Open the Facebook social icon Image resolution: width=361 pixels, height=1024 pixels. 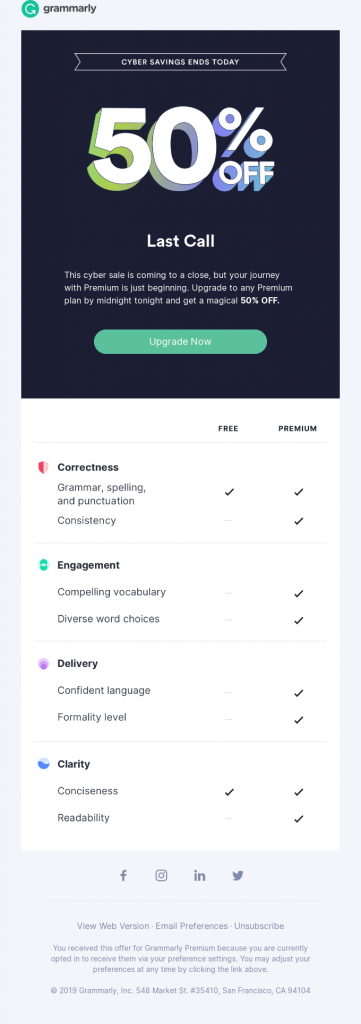(x=123, y=876)
